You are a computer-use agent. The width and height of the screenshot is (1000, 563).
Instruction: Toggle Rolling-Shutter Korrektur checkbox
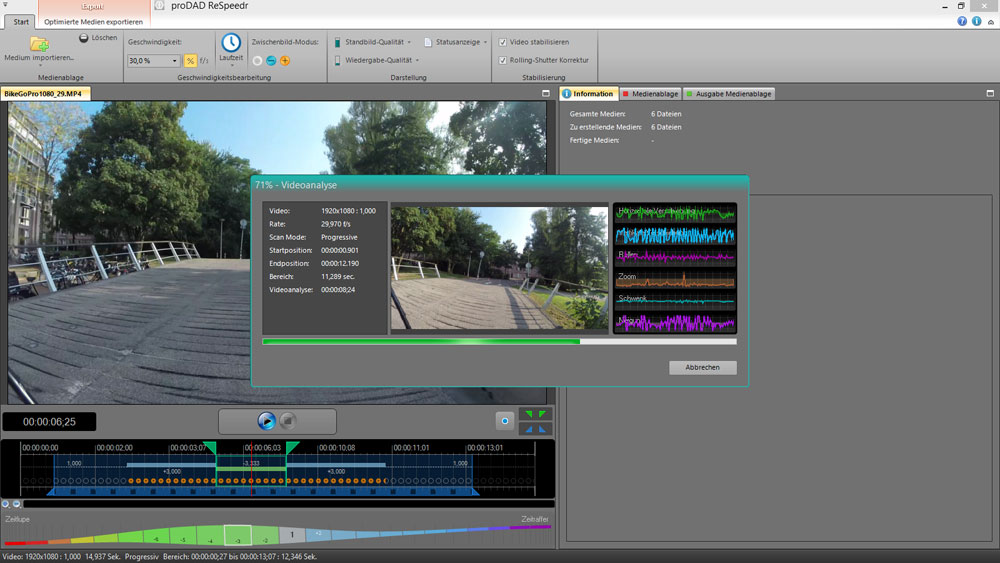(x=502, y=60)
